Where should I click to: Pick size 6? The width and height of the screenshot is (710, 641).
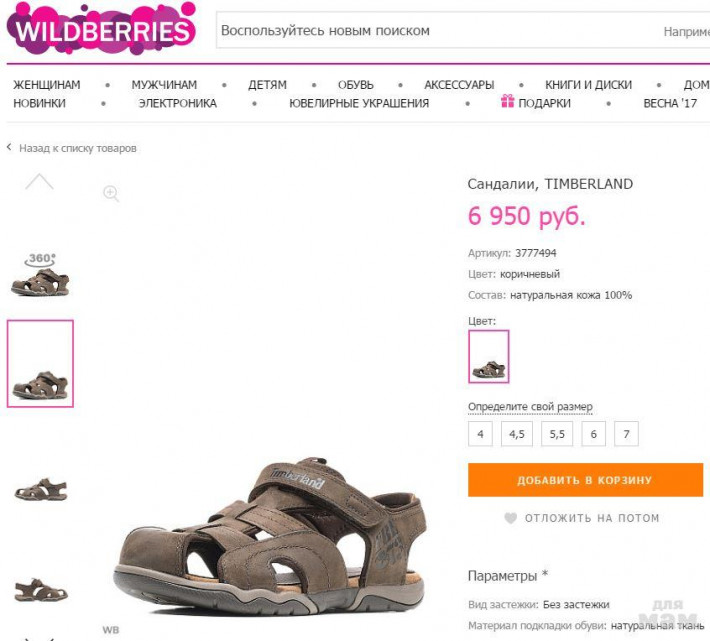point(593,434)
